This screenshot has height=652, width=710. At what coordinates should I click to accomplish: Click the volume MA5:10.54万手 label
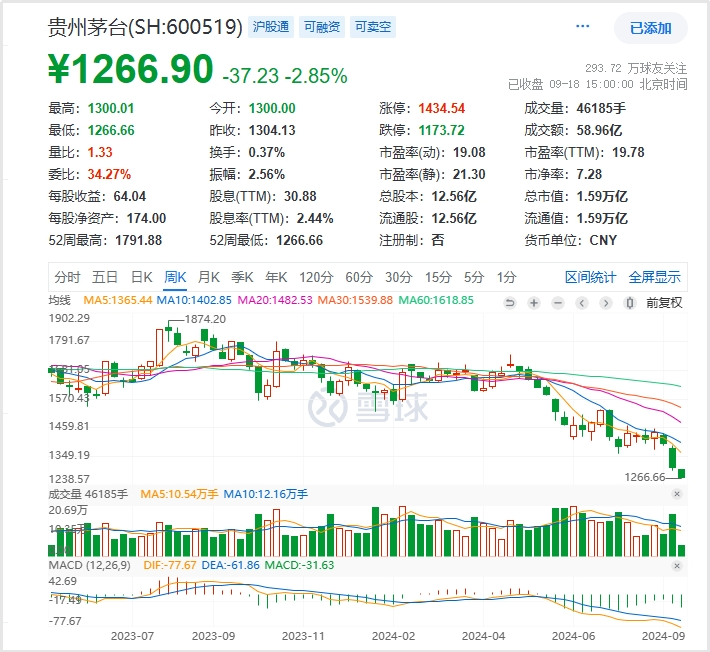(179, 494)
